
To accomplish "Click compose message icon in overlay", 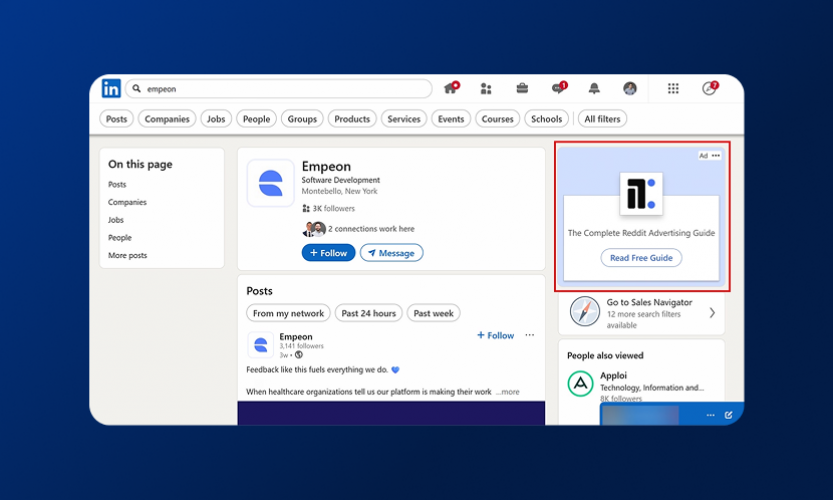I will pos(728,415).
